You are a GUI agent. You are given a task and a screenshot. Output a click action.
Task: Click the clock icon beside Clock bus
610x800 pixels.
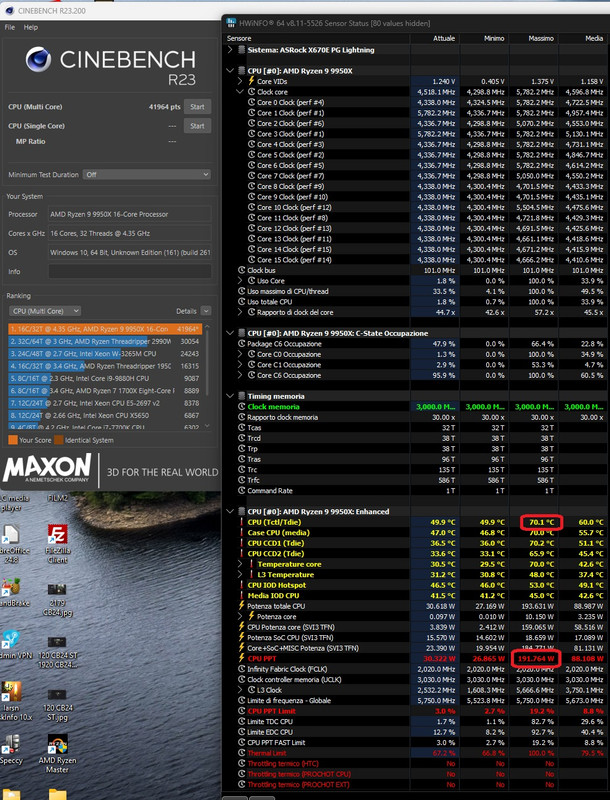242,270
